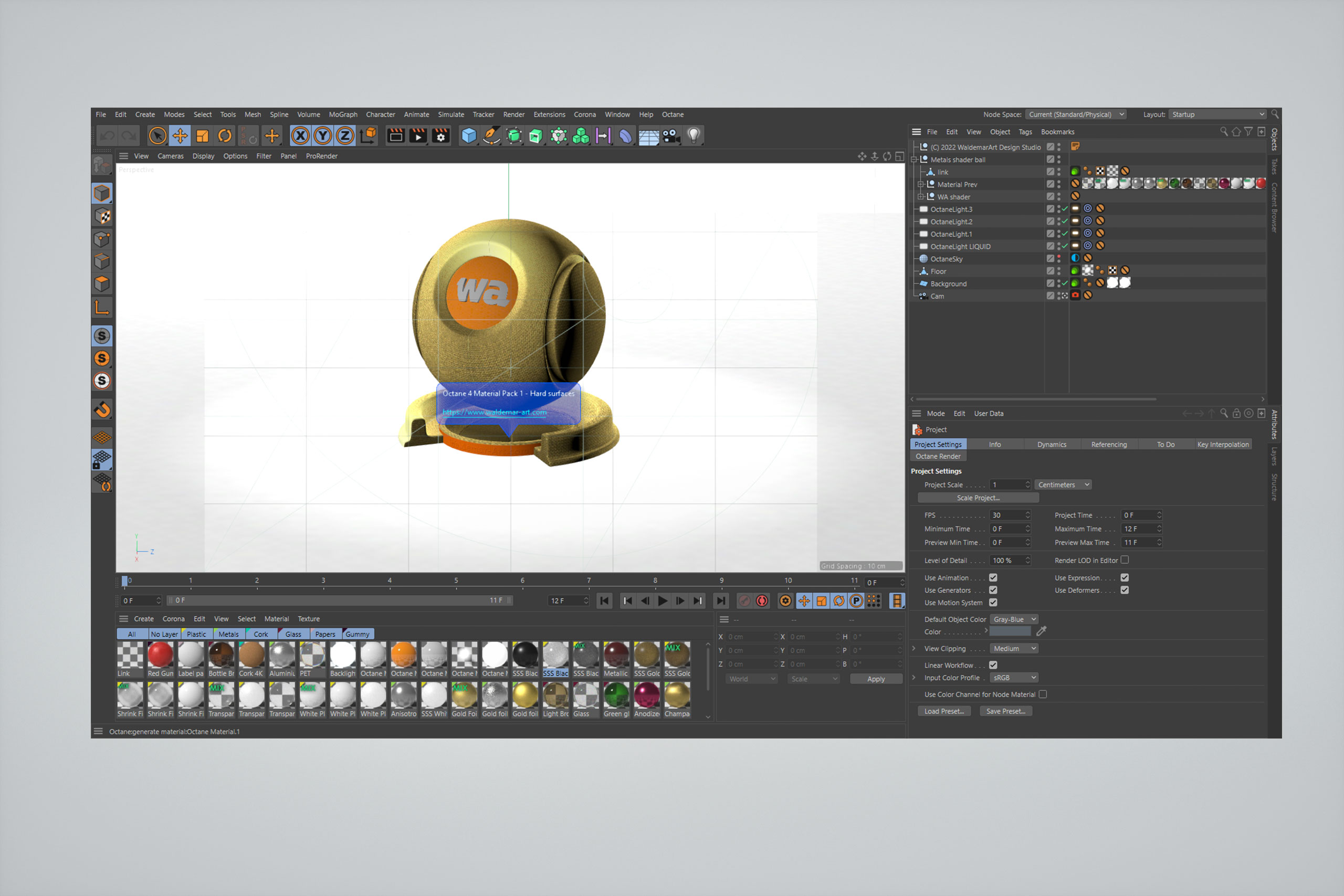This screenshot has width=1344, height=896.
Task: Click the Scale Project button
Action: (x=977, y=498)
